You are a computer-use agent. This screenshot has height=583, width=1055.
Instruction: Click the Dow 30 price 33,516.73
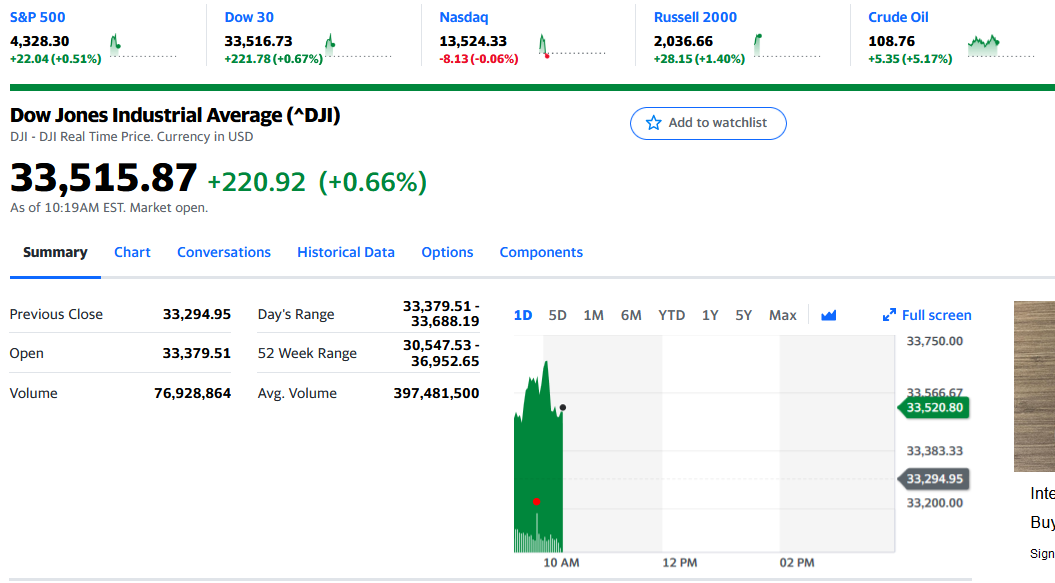tap(258, 41)
